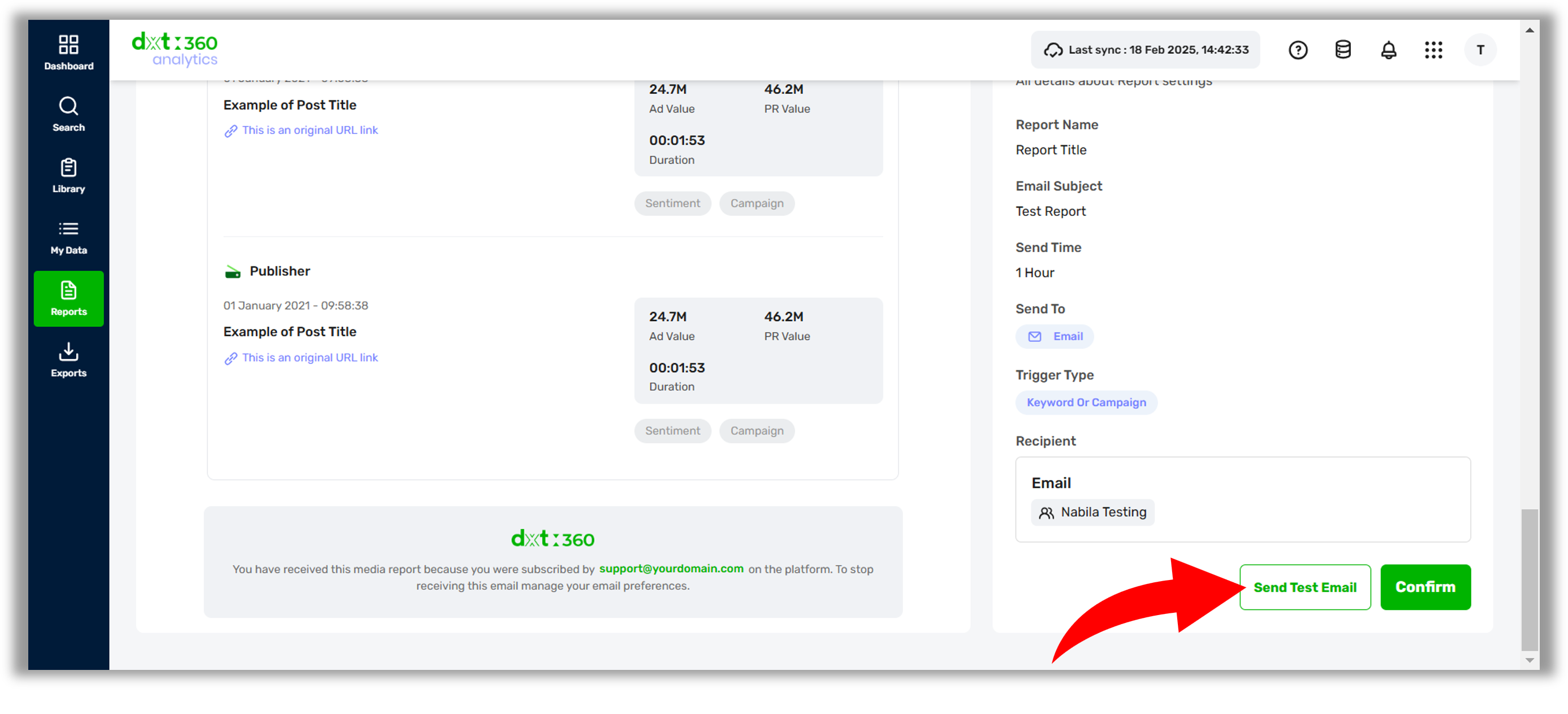This screenshot has width=1568, height=714.
Task: Click 'Trigger Type' label
Action: point(1054,375)
